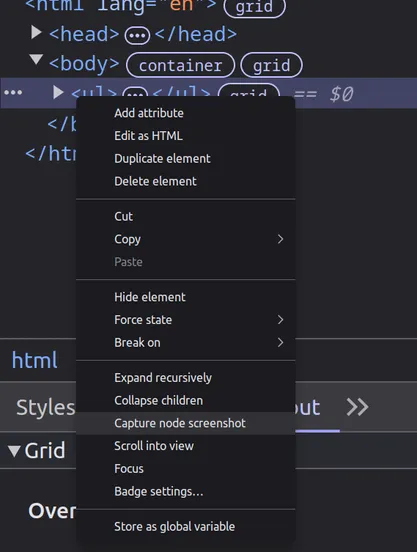Collapse the Grid section
The height and width of the screenshot is (552, 417).
pos(14,451)
